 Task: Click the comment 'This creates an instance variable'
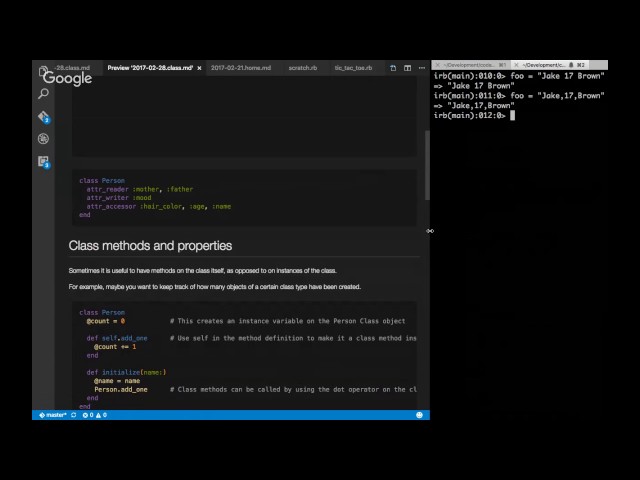(287, 321)
